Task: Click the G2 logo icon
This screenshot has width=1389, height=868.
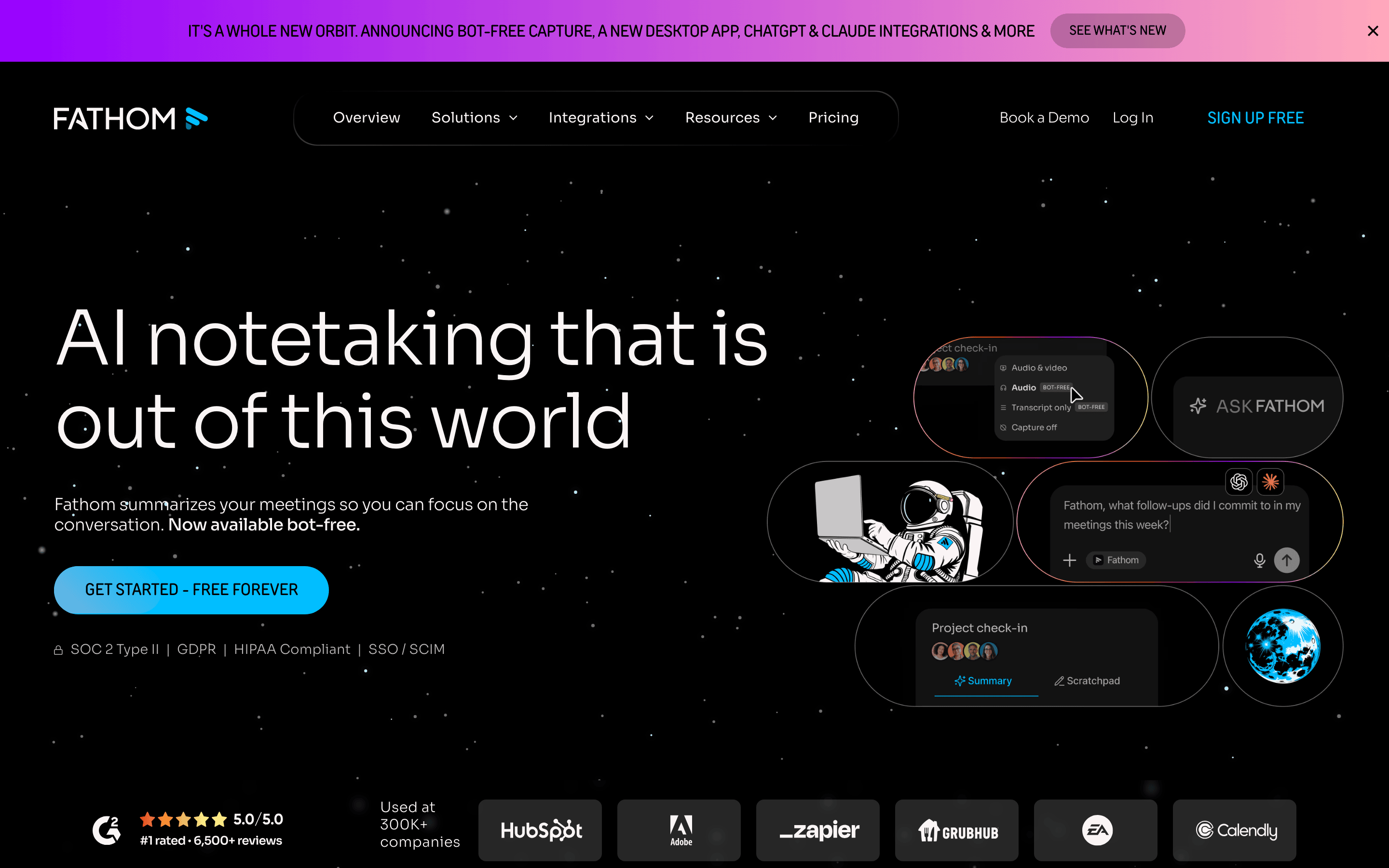Action: [x=107, y=830]
